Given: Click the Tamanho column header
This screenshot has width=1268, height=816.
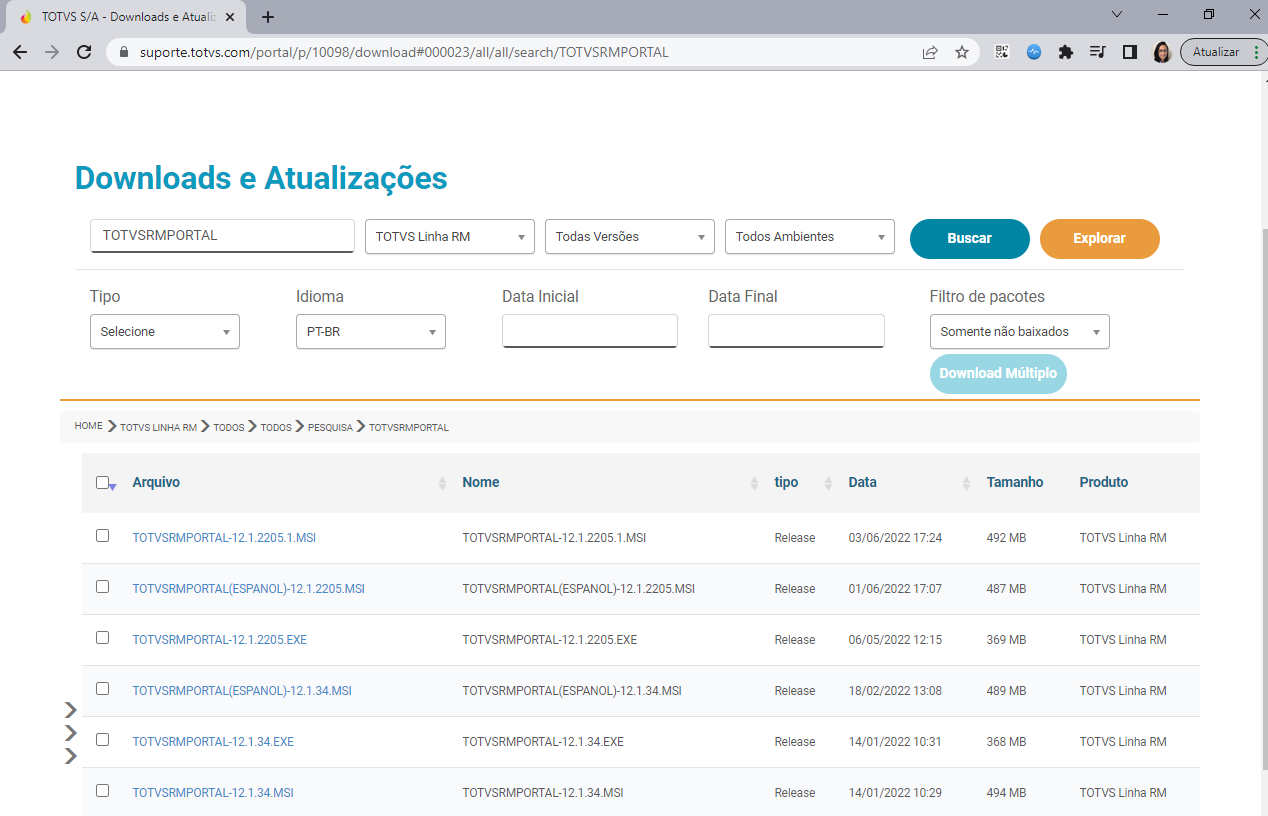Looking at the screenshot, I should pyautogui.click(x=1014, y=482).
